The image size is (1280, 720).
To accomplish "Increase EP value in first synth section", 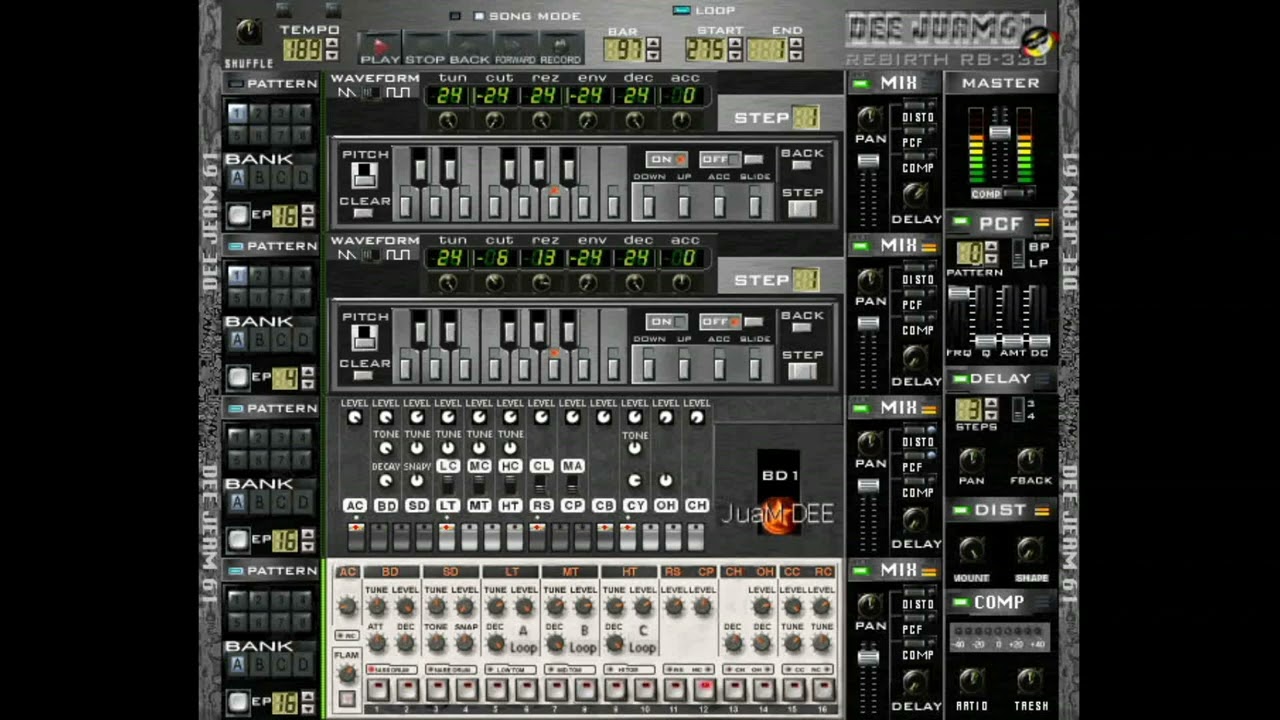I will pos(307,210).
